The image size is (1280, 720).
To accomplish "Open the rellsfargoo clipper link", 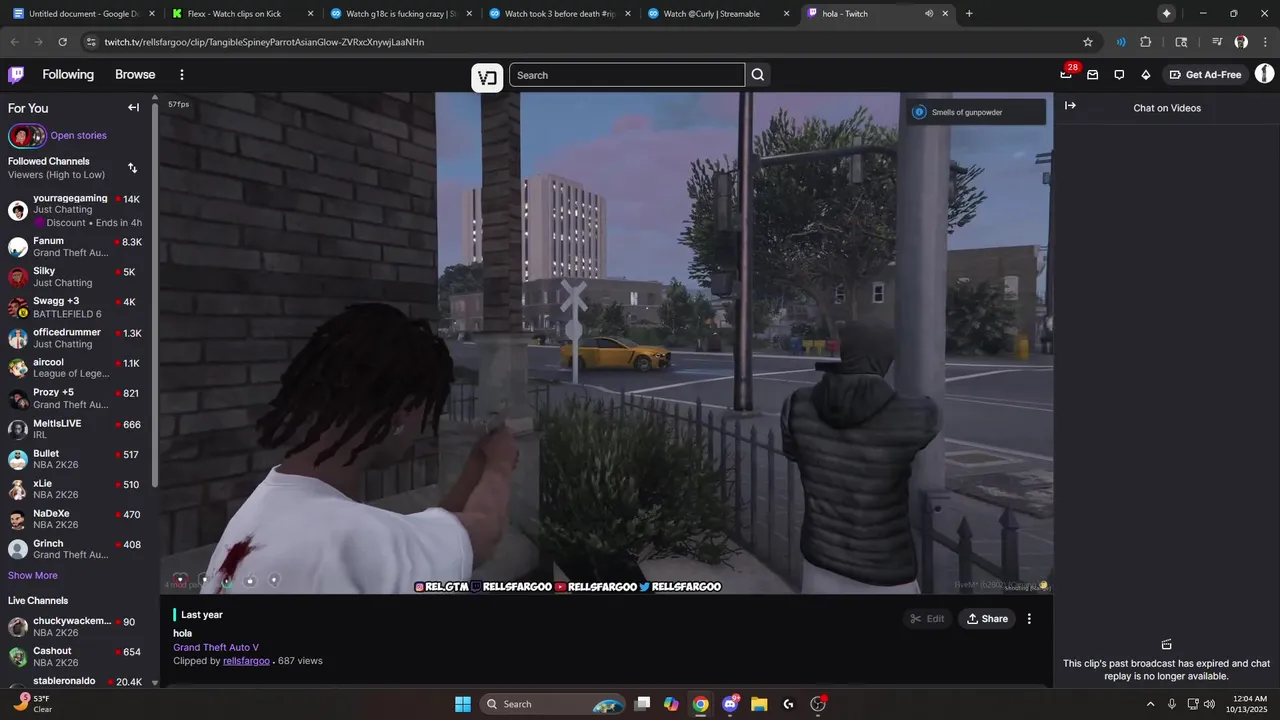I will click(x=246, y=661).
